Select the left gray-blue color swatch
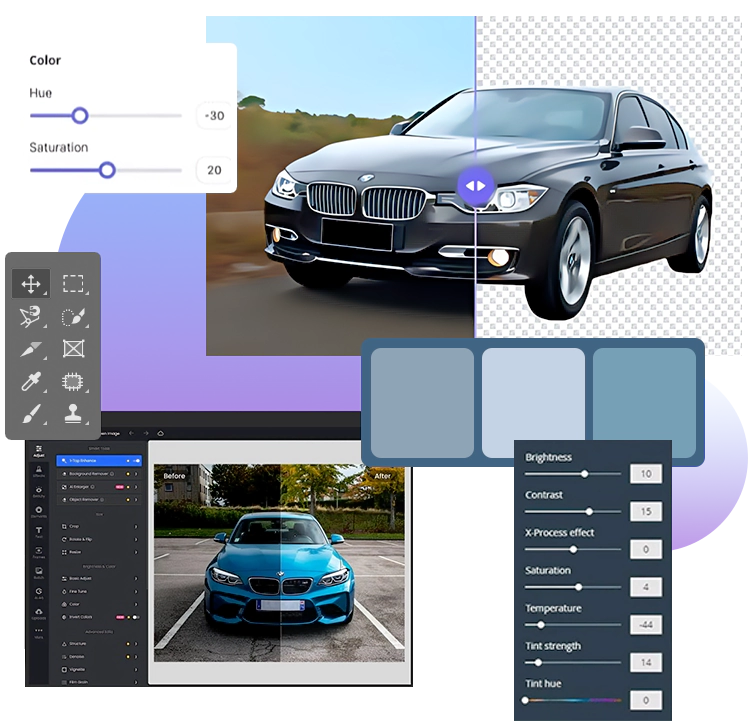The height and width of the screenshot is (727, 753). [422, 402]
